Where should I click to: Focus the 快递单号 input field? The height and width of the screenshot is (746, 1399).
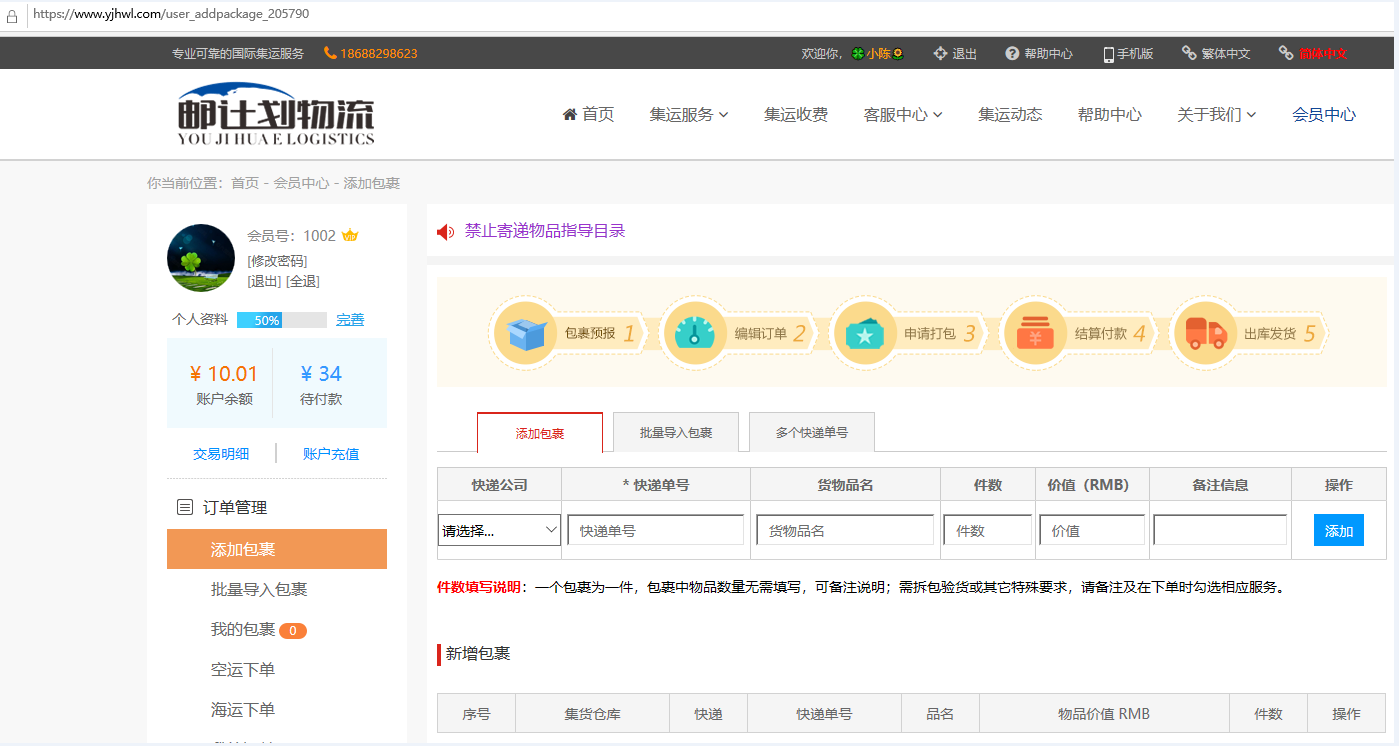click(656, 530)
